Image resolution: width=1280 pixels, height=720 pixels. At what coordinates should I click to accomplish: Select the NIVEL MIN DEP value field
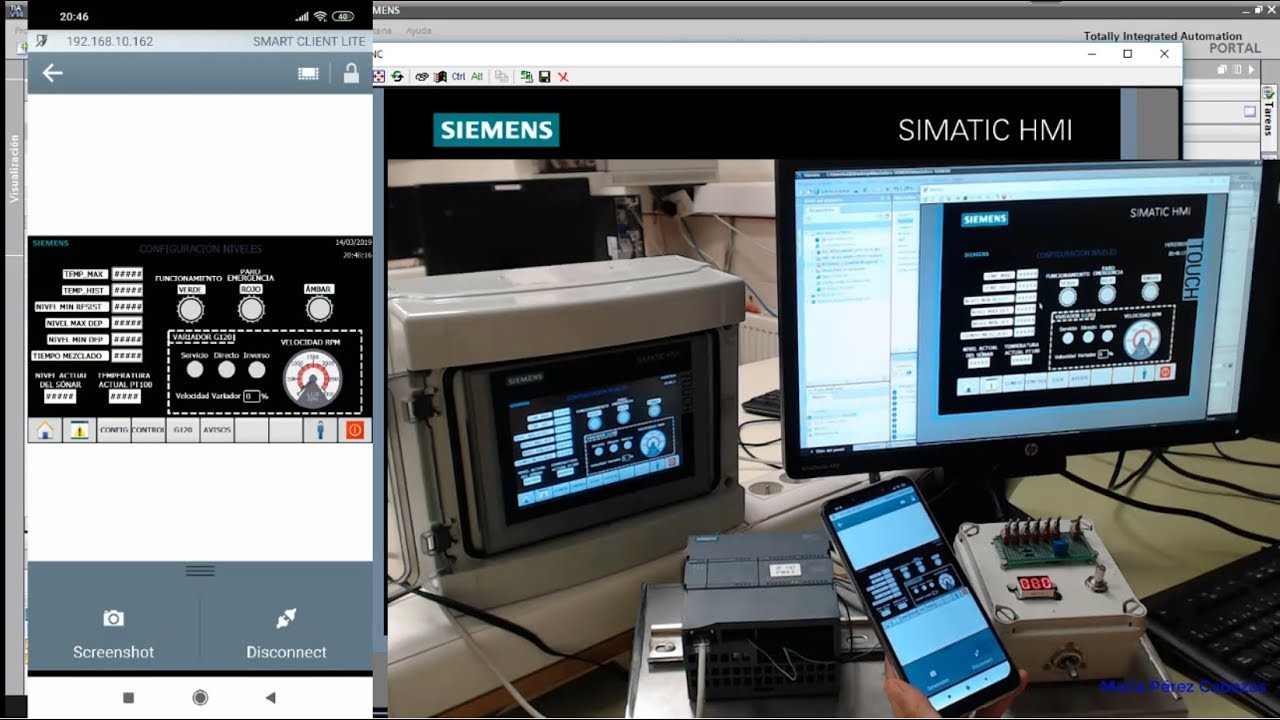click(x=127, y=339)
